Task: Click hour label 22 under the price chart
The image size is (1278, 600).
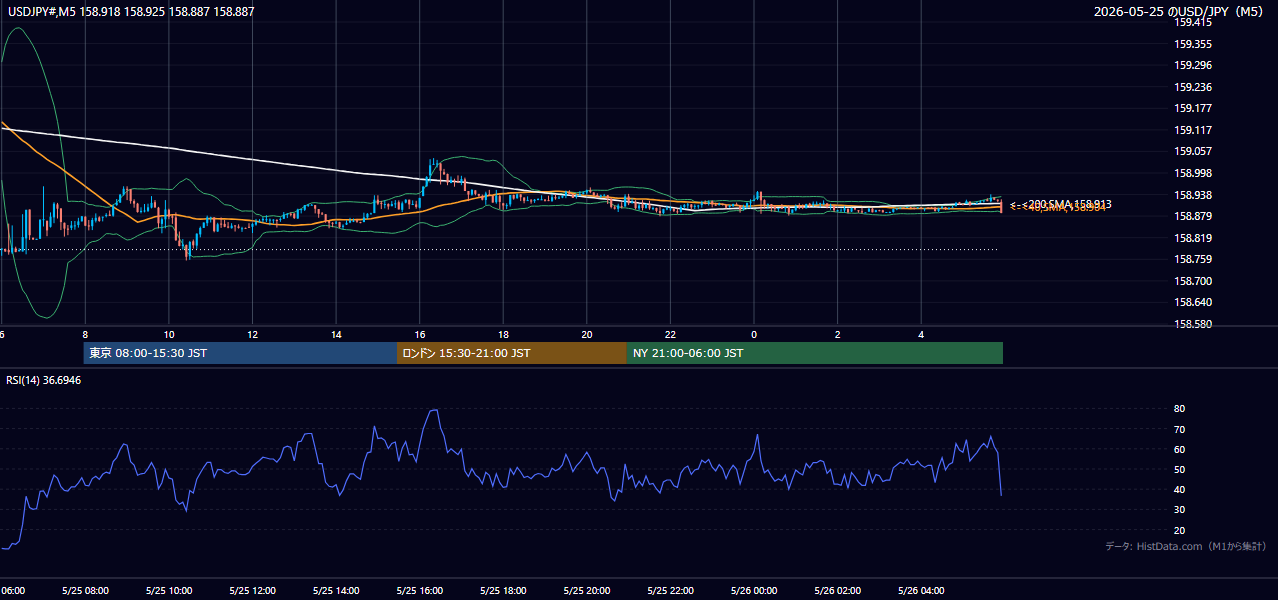Action: click(670, 334)
